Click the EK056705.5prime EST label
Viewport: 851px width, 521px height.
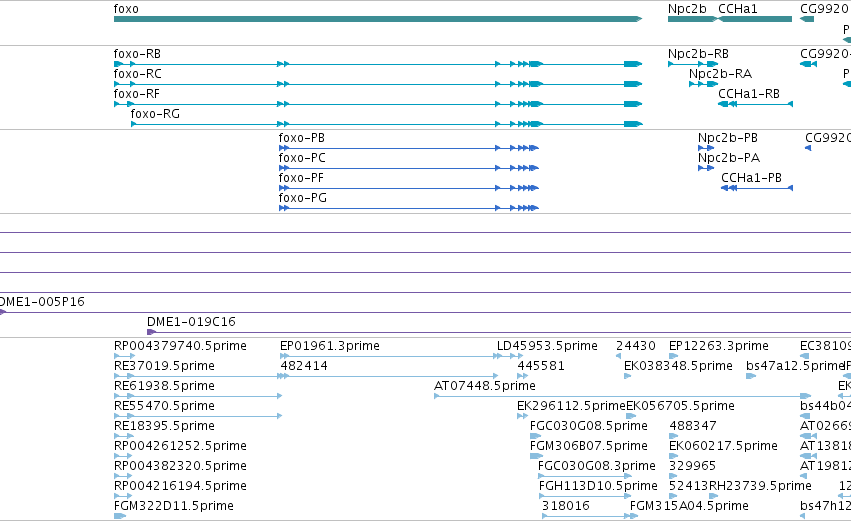[681, 406]
